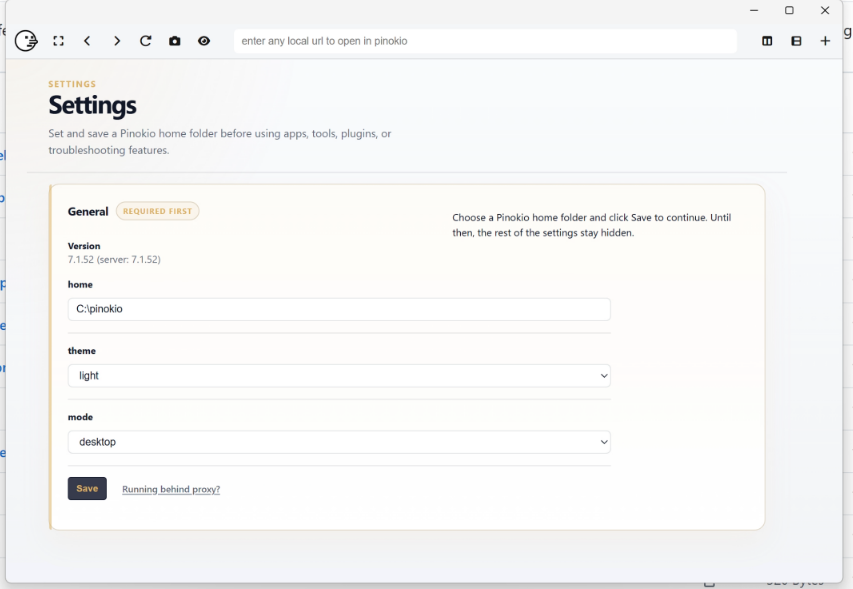This screenshot has height=589, width=853.
Task: Open the theme dropdown set to light
Action: tap(339, 376)
